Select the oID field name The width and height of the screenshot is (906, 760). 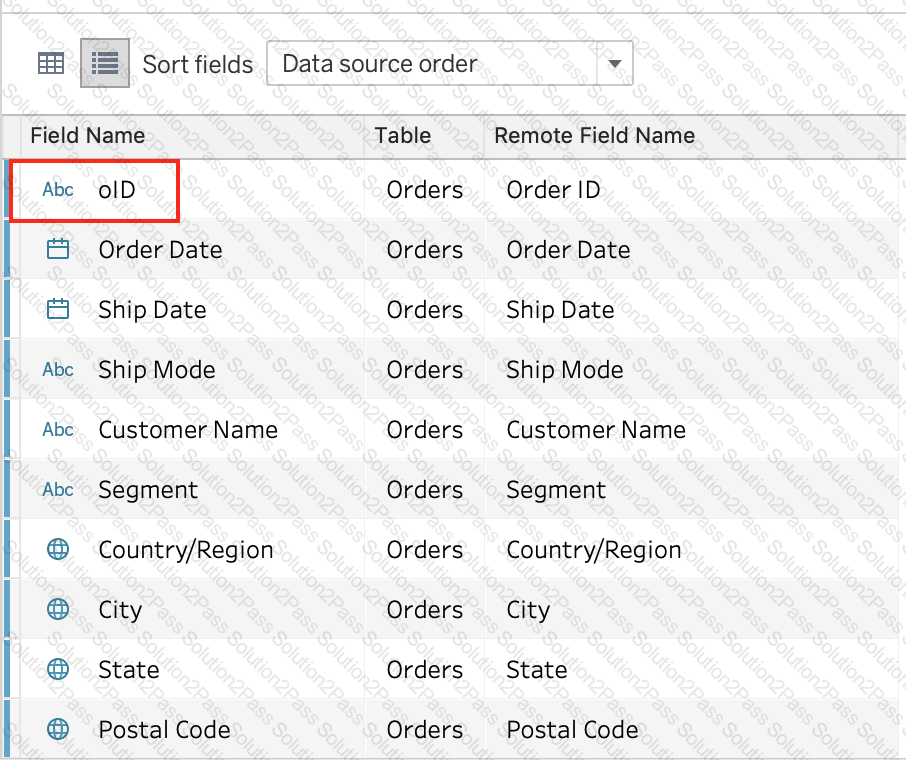coord(117,190)
